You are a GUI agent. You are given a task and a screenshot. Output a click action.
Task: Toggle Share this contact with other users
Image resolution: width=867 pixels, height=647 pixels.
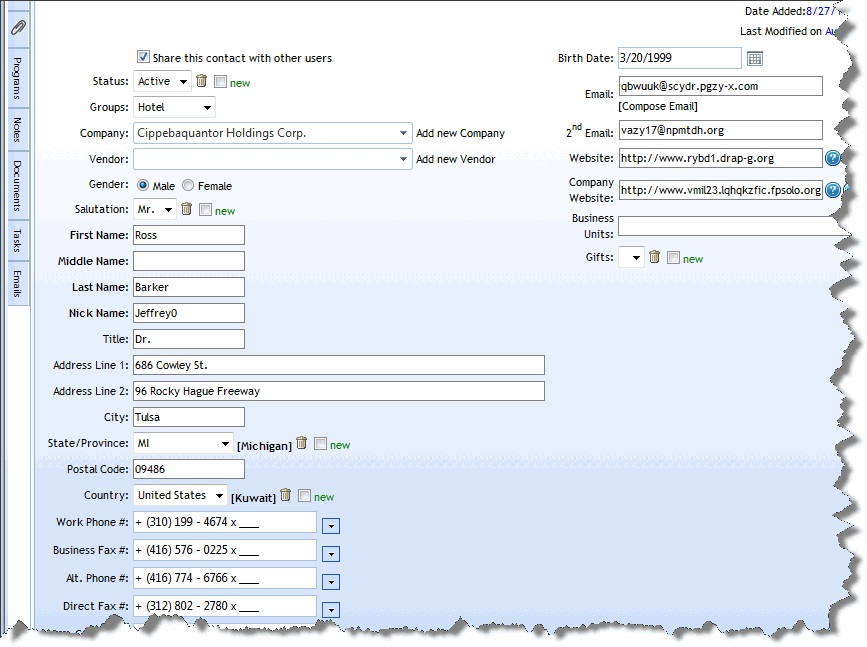pyautogui.click(x=143, y=57)
